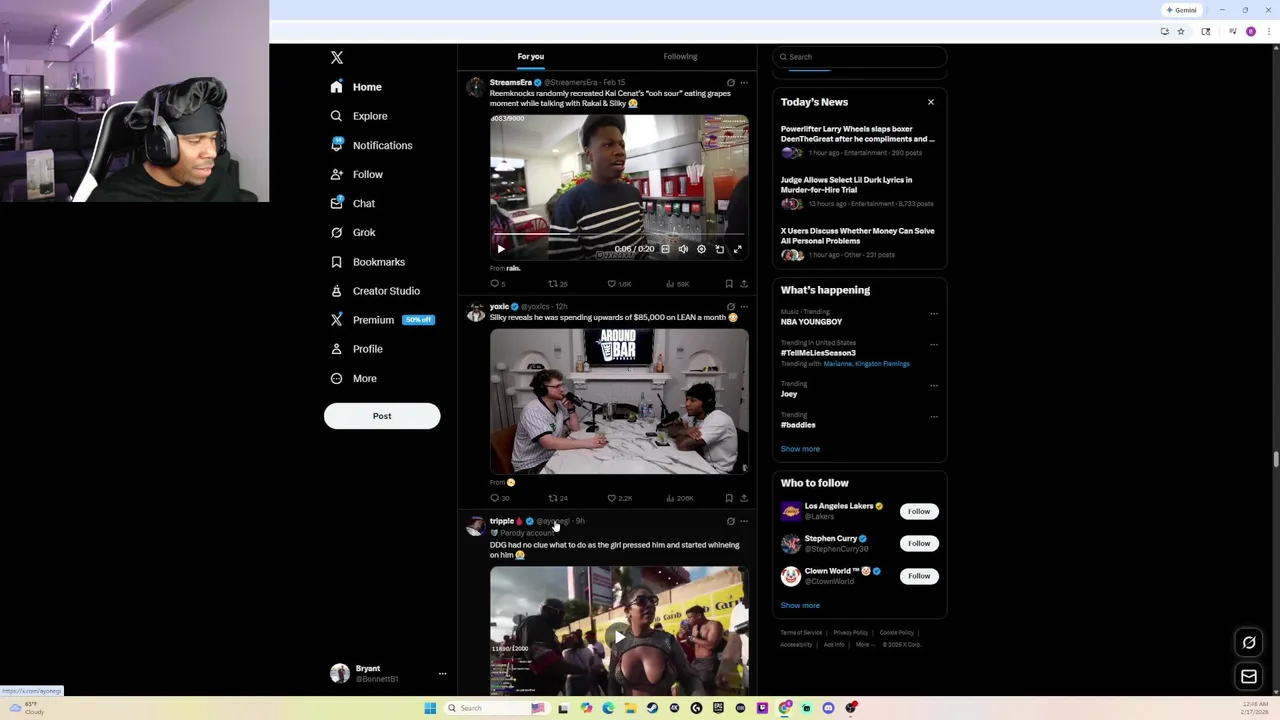Open Profile from the sidebar
The height and width of the screenshot is (720, 1280).
[356, 349]
